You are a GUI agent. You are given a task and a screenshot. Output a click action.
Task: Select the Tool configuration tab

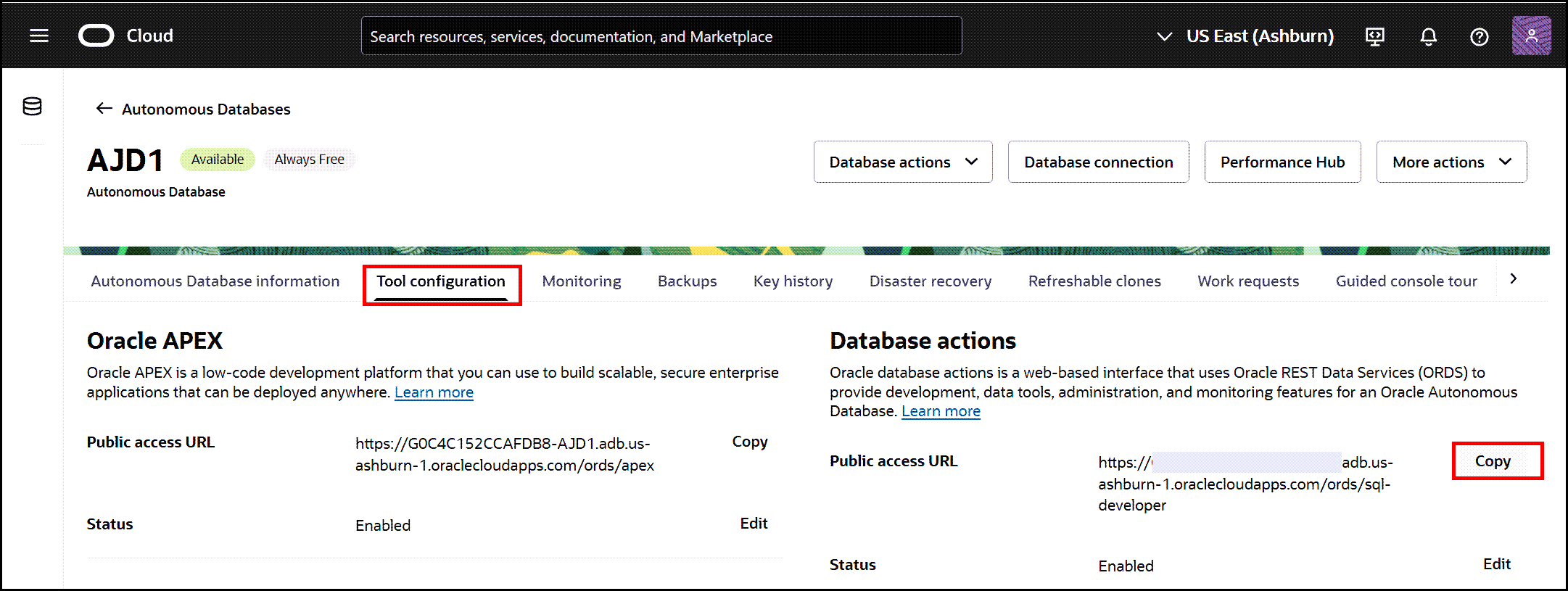(x=441, y=281)
